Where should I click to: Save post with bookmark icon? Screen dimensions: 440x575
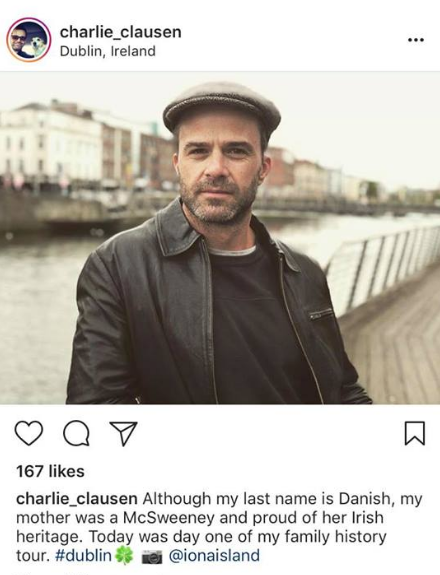[415, 433]
